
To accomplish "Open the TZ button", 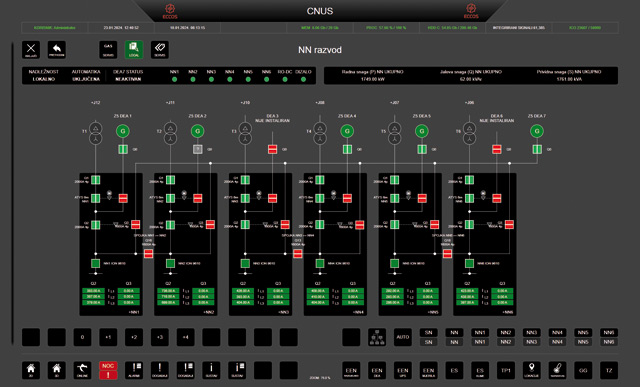I will pos(609,370).
